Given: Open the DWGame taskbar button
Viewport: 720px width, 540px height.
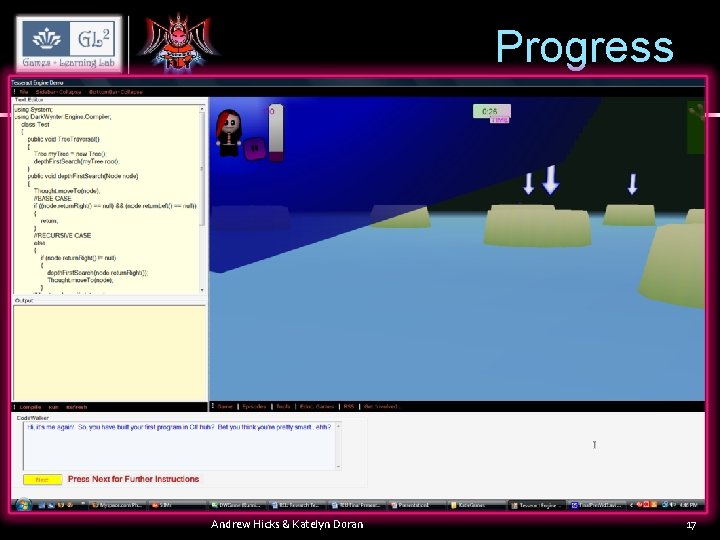Looking at the screenshot, I should pyautogui.click(x=236, y=506).
